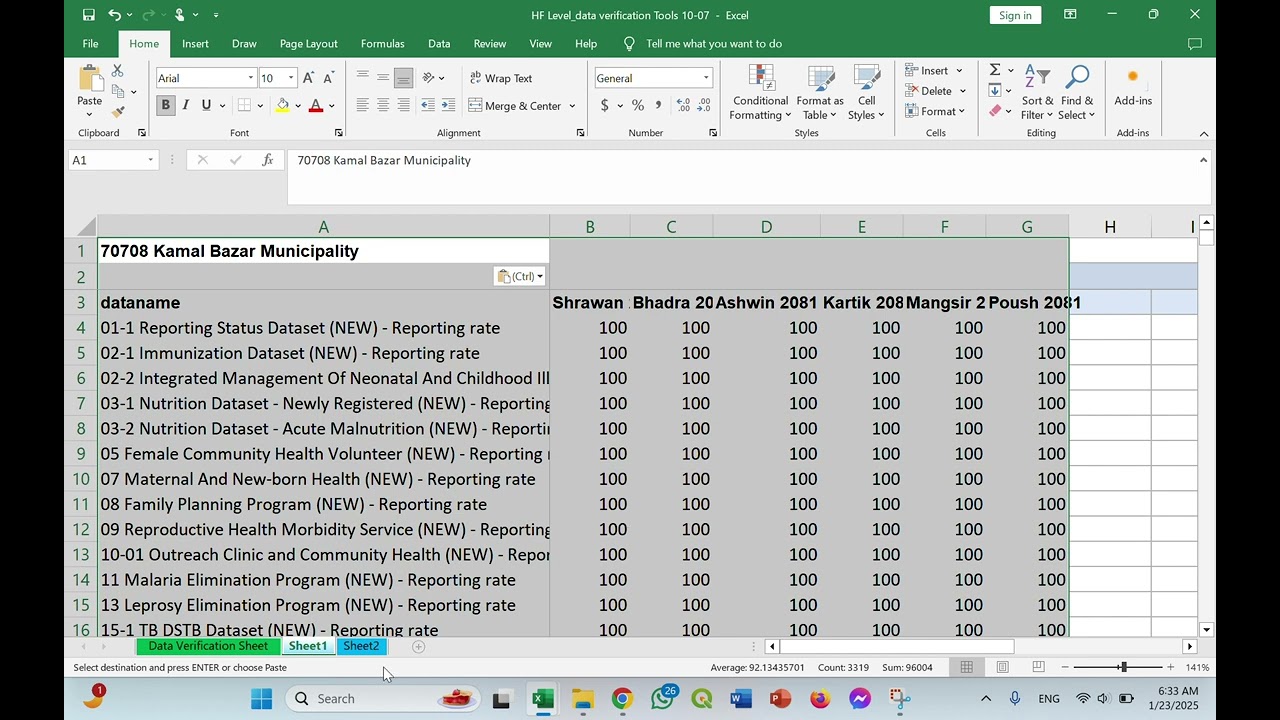Switch to Insert tab
Screen dimensions: 1280x720
click(195, 44)
